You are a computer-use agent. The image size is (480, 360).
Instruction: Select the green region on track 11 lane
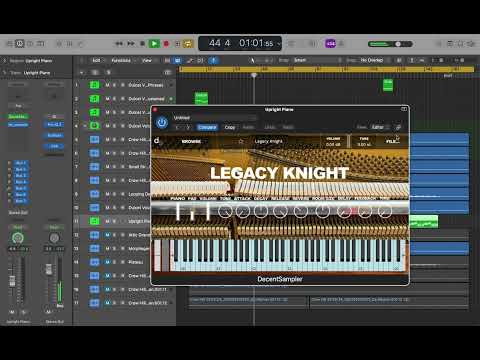click(x=424, y=222)
